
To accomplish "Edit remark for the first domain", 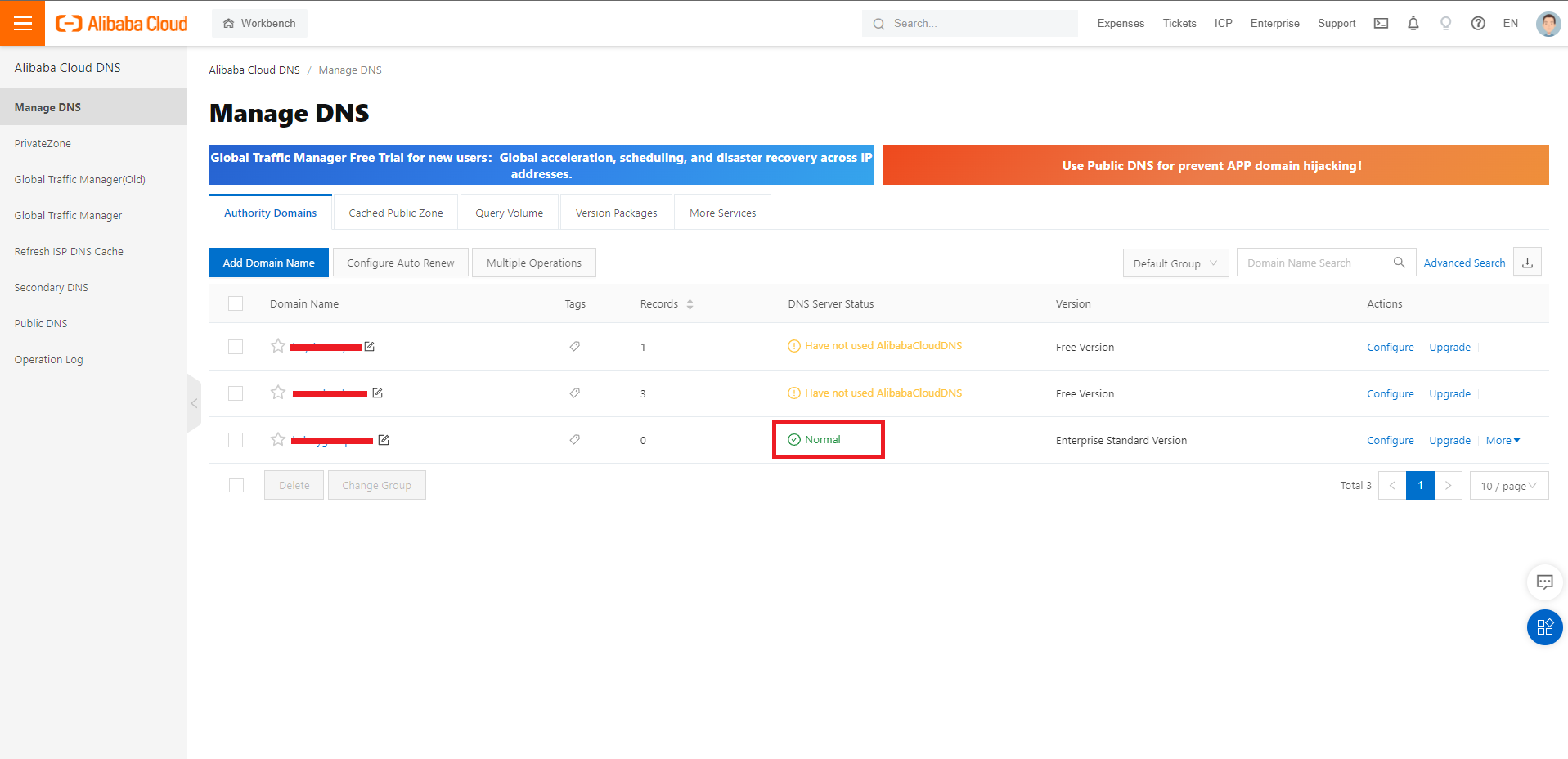I will 370,347.
